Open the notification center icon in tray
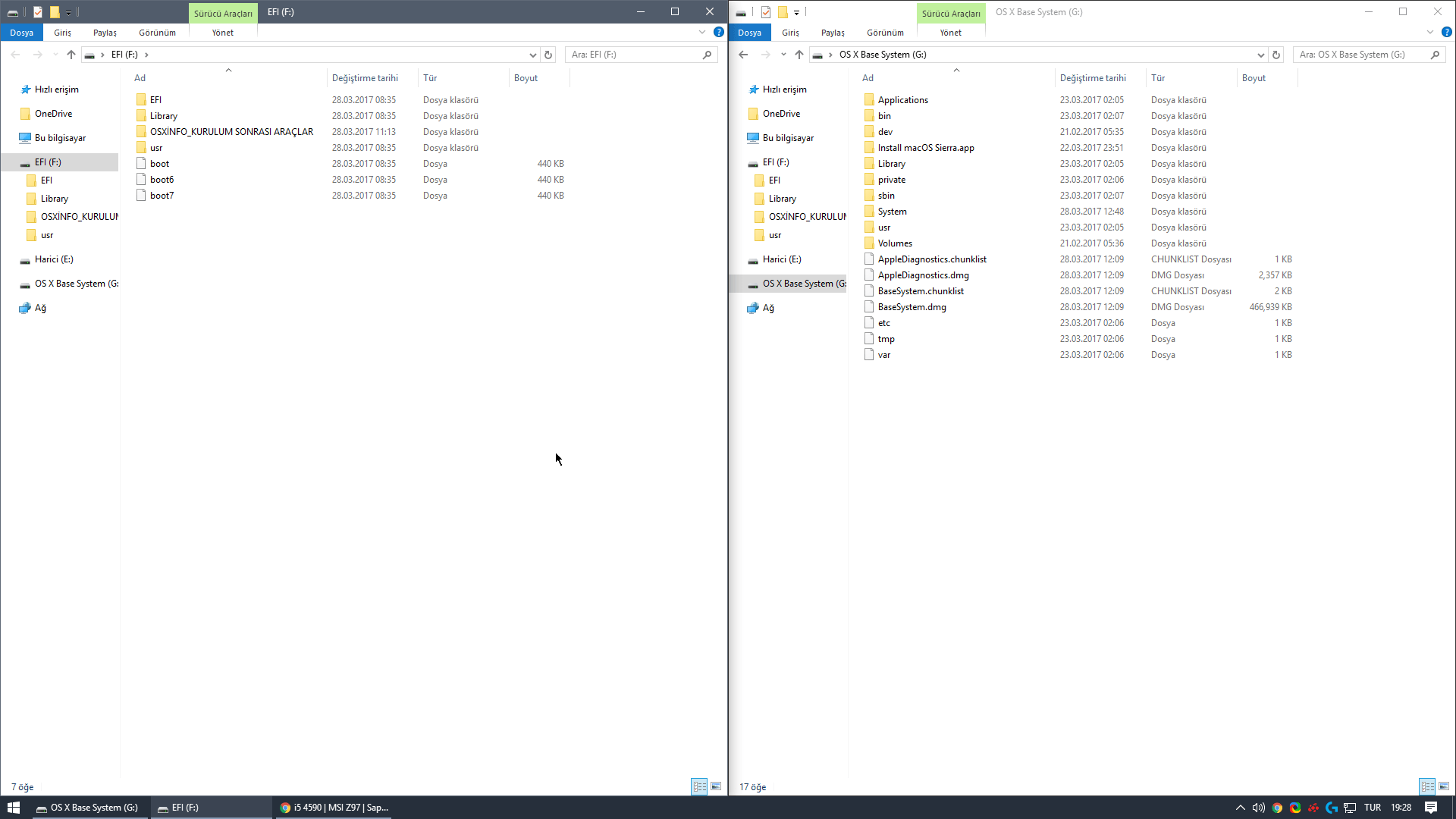Image resolution: width=1456 pixels, height=819 pixels. [1430, 808]
